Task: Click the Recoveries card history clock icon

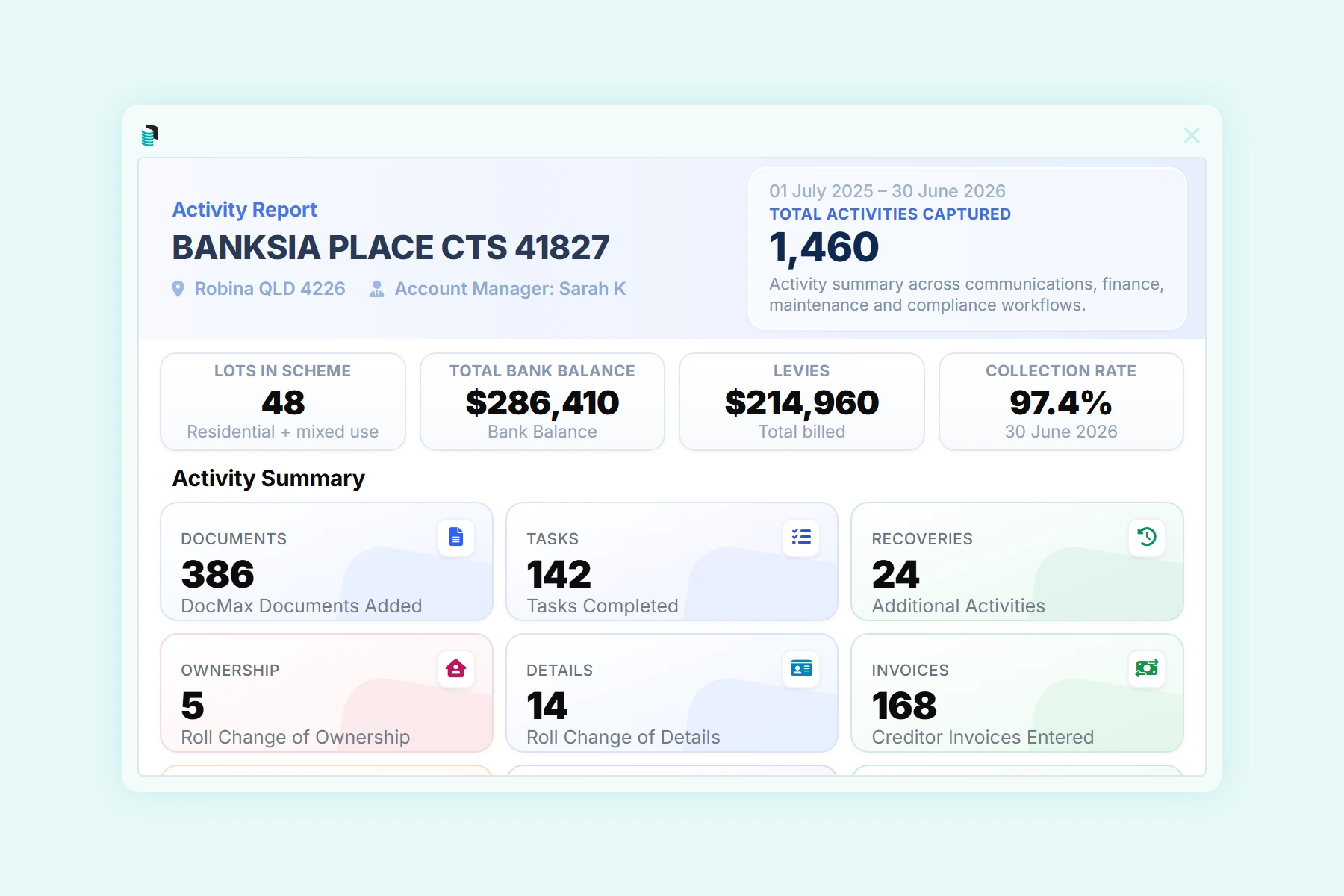Action: click(x=1147, y=537)
